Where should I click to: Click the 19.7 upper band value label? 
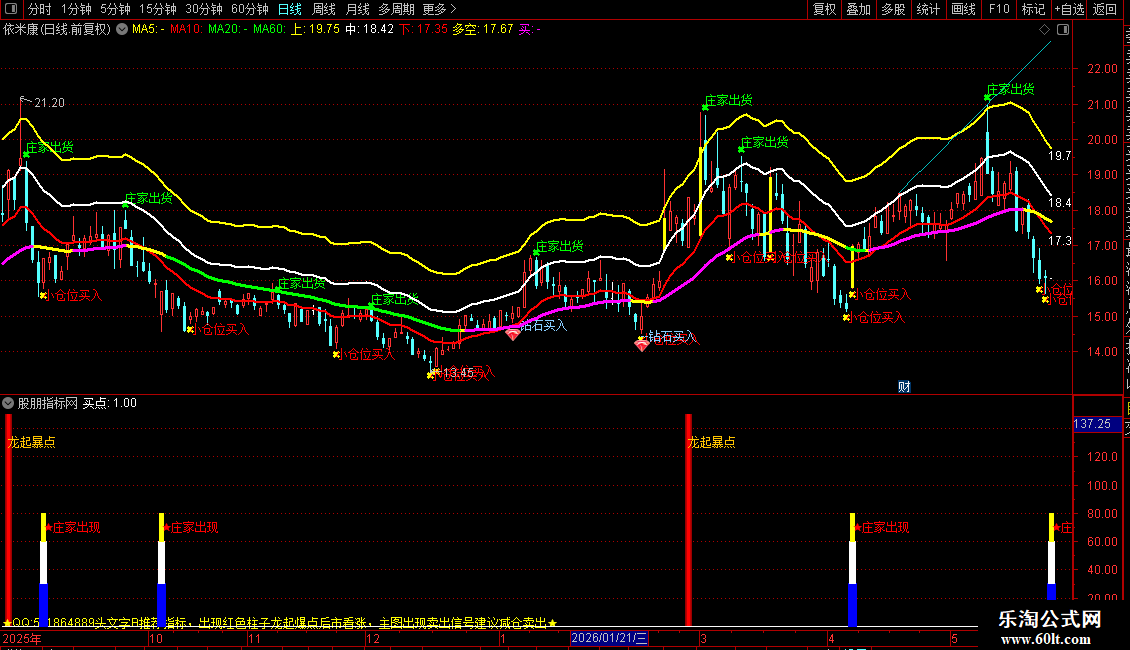1059,156
